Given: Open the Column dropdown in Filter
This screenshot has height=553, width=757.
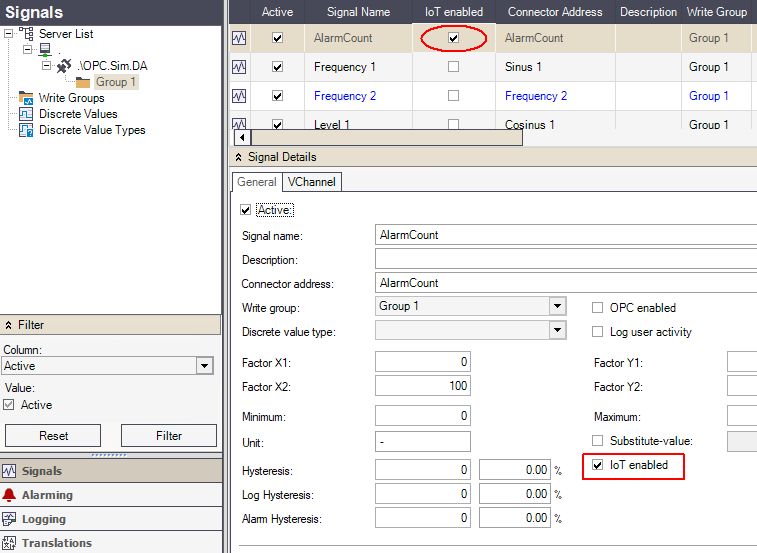Looking at the screenshot, I should [x=205, y=366].
